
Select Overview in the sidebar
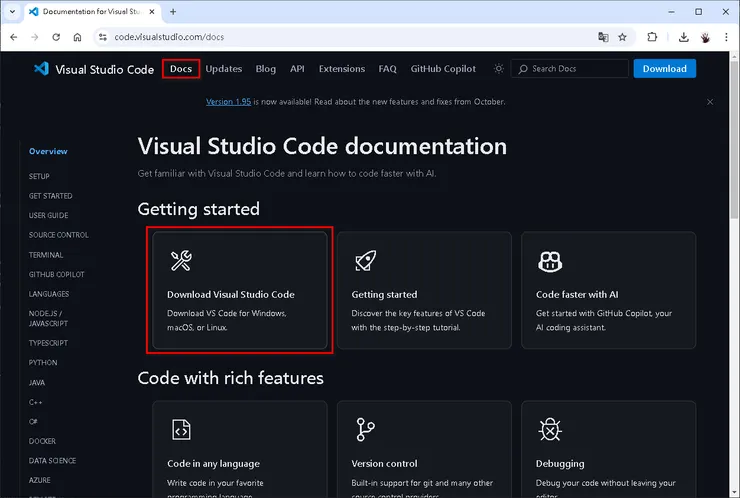48,152
